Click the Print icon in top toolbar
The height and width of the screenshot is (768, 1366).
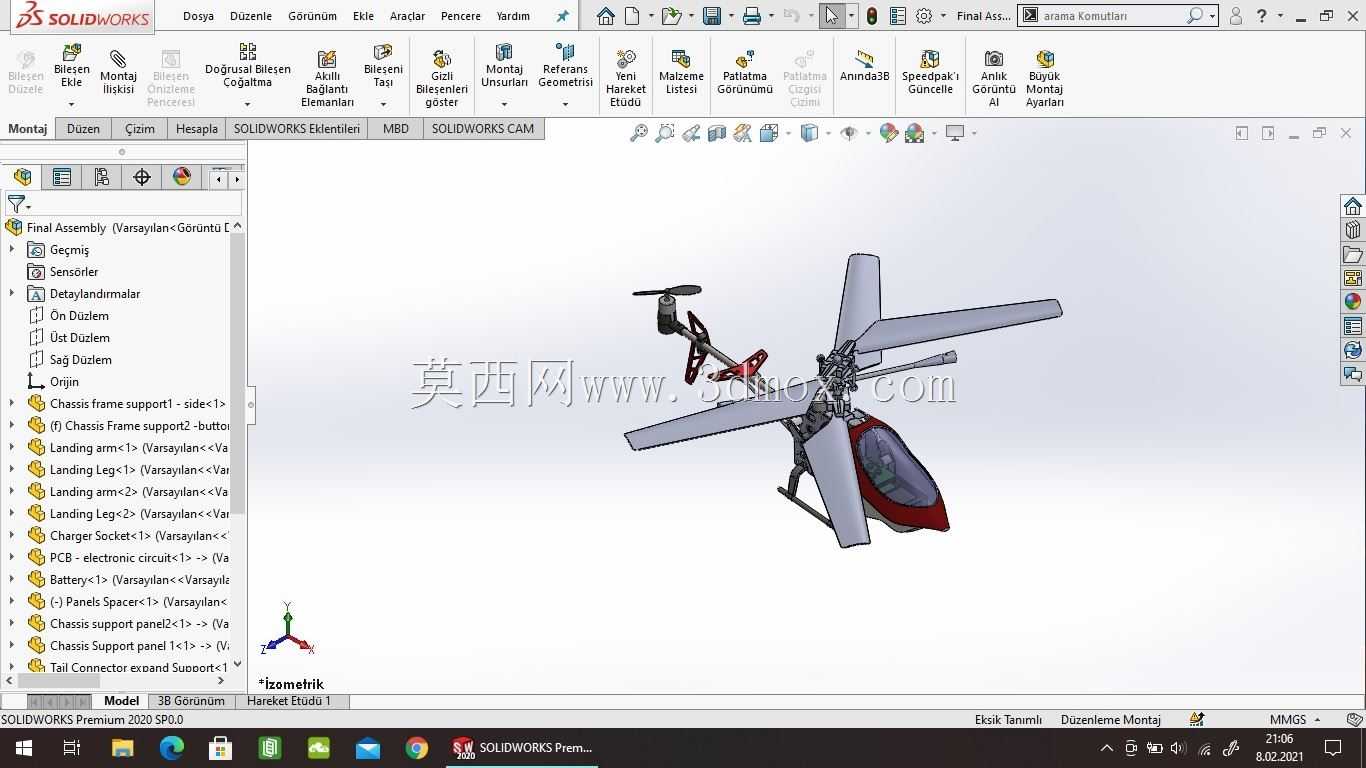[x=752, y=16]
